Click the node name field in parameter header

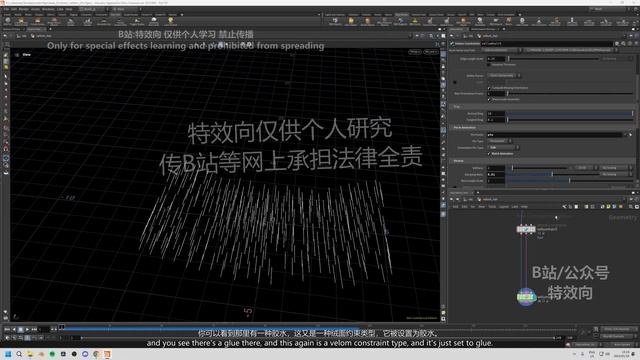(x=546, y=43)
